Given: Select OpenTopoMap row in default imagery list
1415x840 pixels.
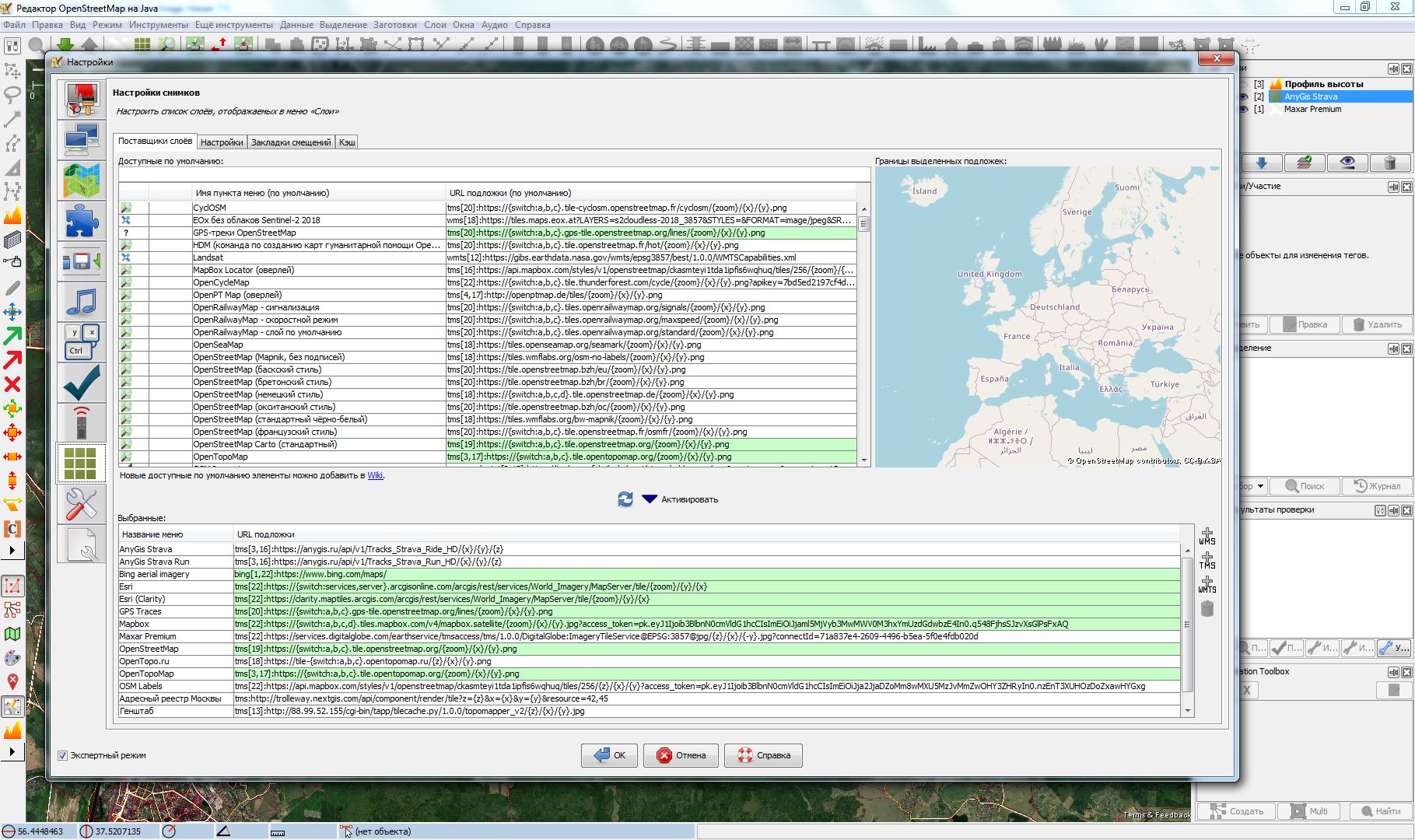Looking at the screenshot, I should coord(488,457).
